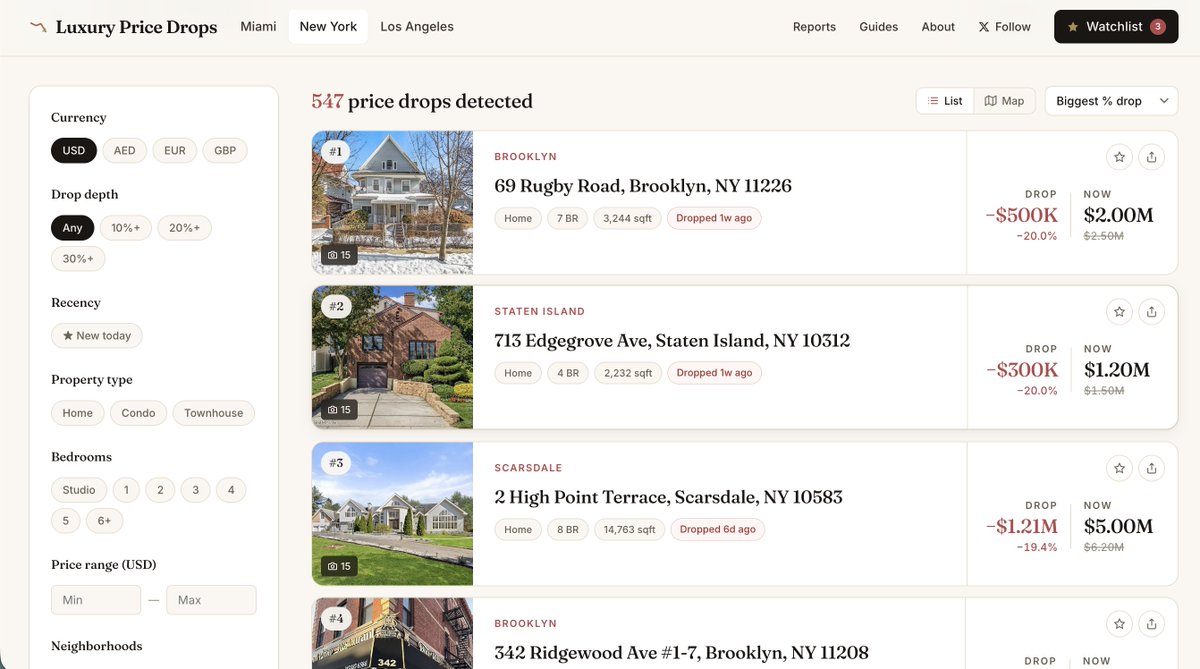Share the 713 Edgegrove Ave listing

click(1151, 312)
